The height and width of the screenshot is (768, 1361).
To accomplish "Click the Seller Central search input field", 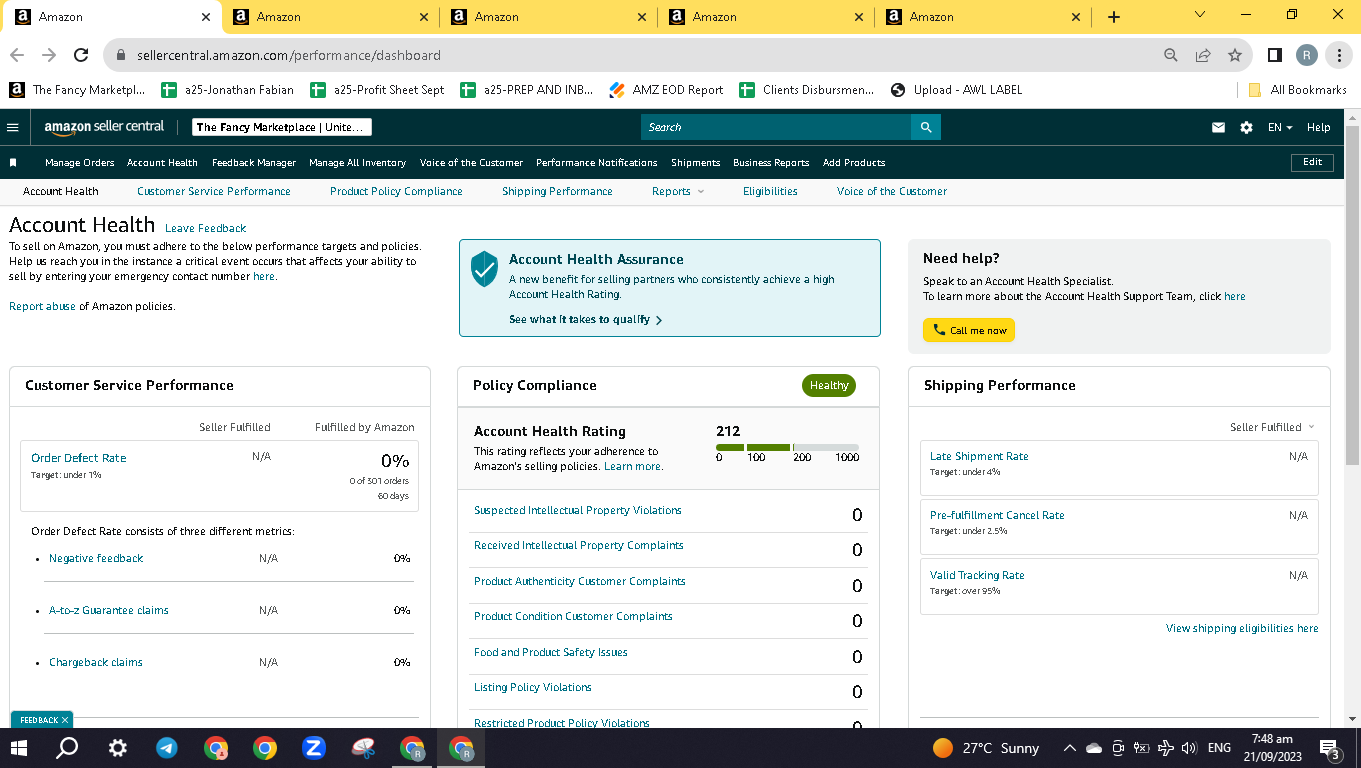I will click(776, 127).
